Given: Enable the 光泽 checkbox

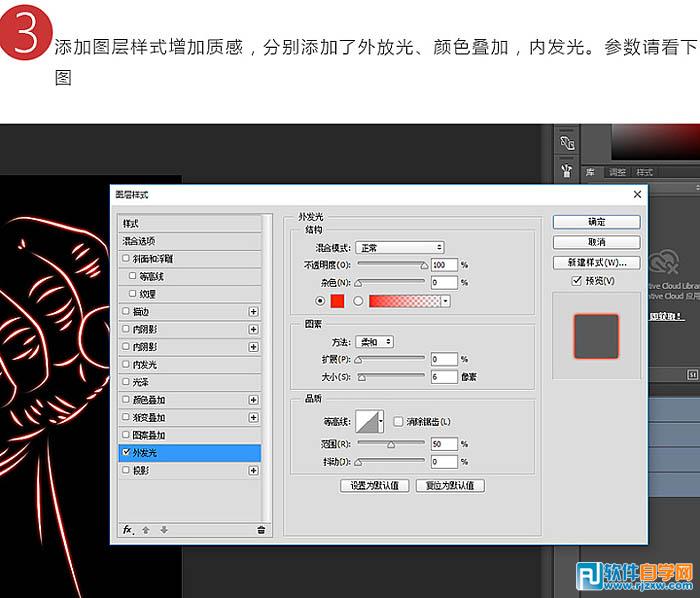Looking at the screenshot, I should pos(125,382).
